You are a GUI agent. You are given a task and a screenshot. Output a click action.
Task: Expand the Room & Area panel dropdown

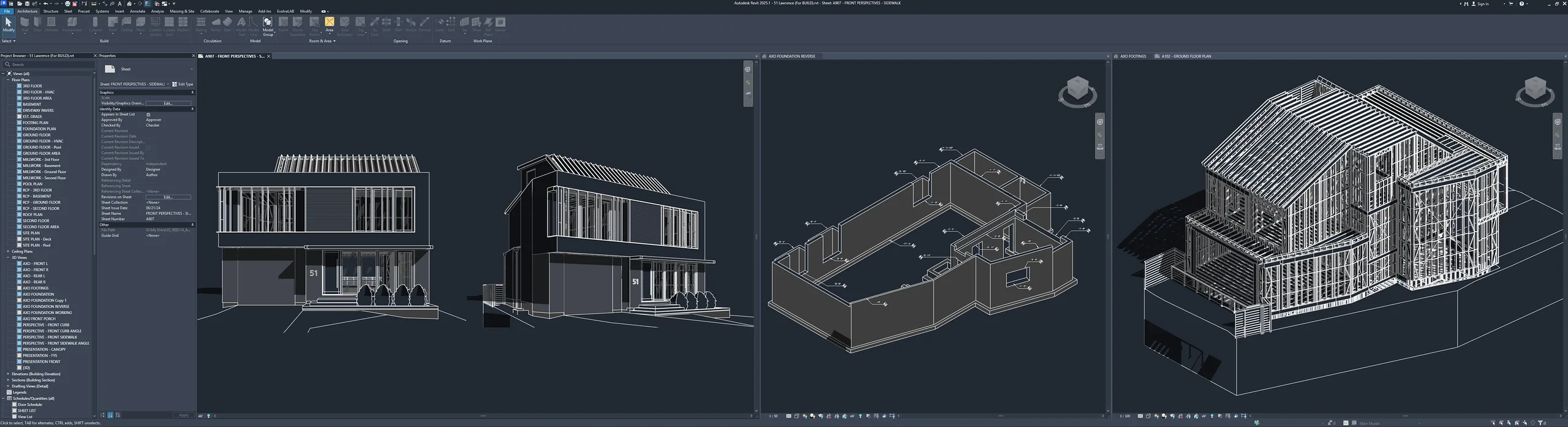(x=322, y=41)
